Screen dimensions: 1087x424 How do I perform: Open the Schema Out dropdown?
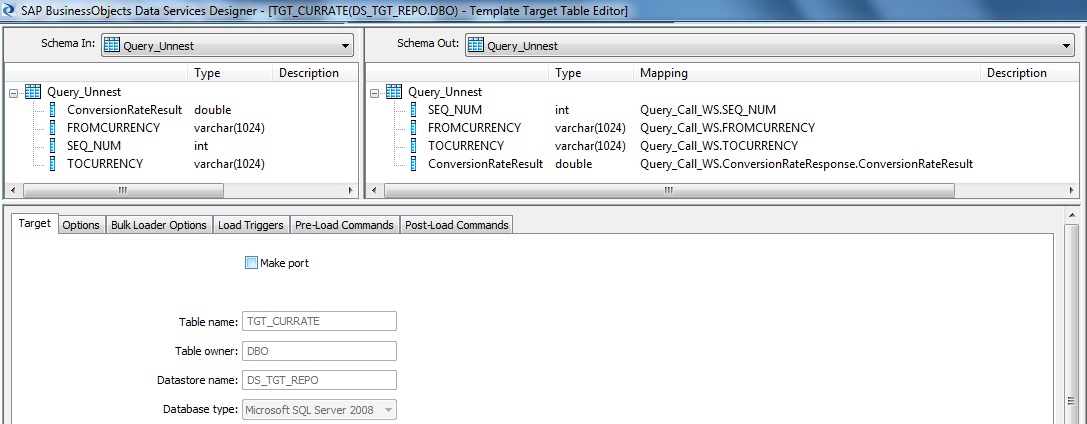tap(1067, 46)
